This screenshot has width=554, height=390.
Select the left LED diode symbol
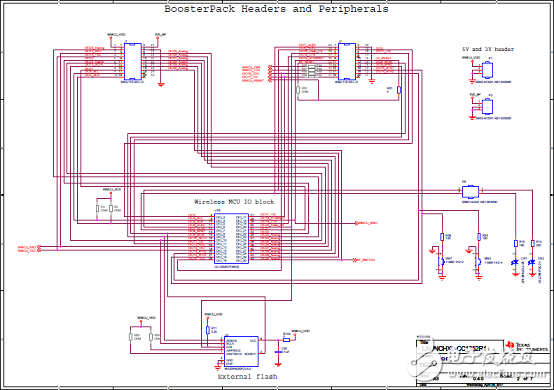515,263
